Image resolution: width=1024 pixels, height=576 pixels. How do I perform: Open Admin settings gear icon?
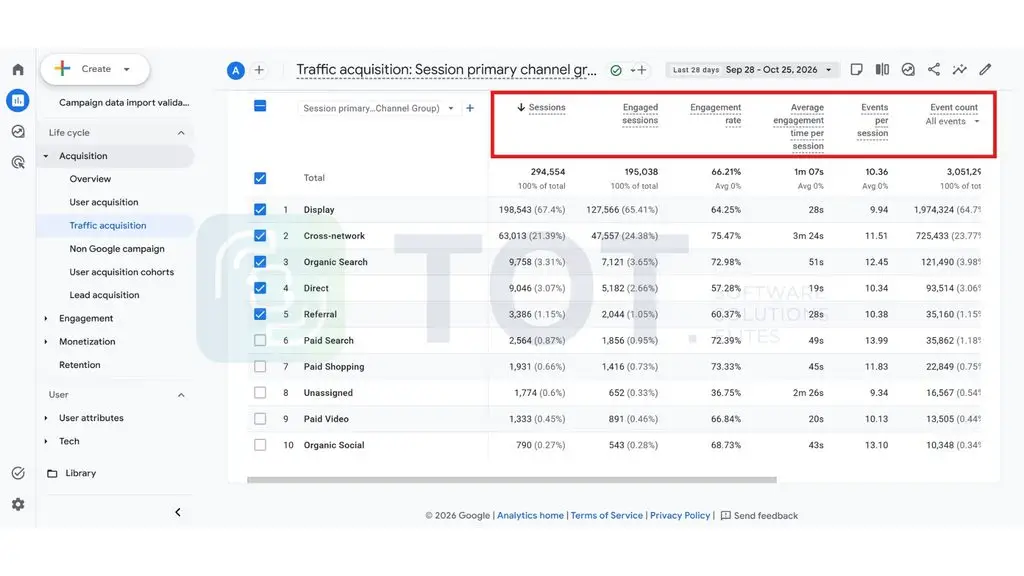(18, 504)
